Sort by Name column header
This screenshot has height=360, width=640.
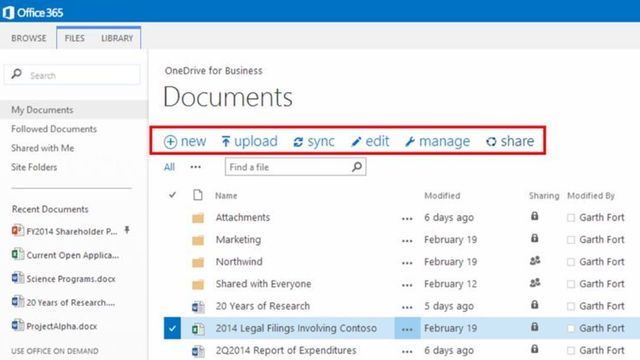click(226, 196)
